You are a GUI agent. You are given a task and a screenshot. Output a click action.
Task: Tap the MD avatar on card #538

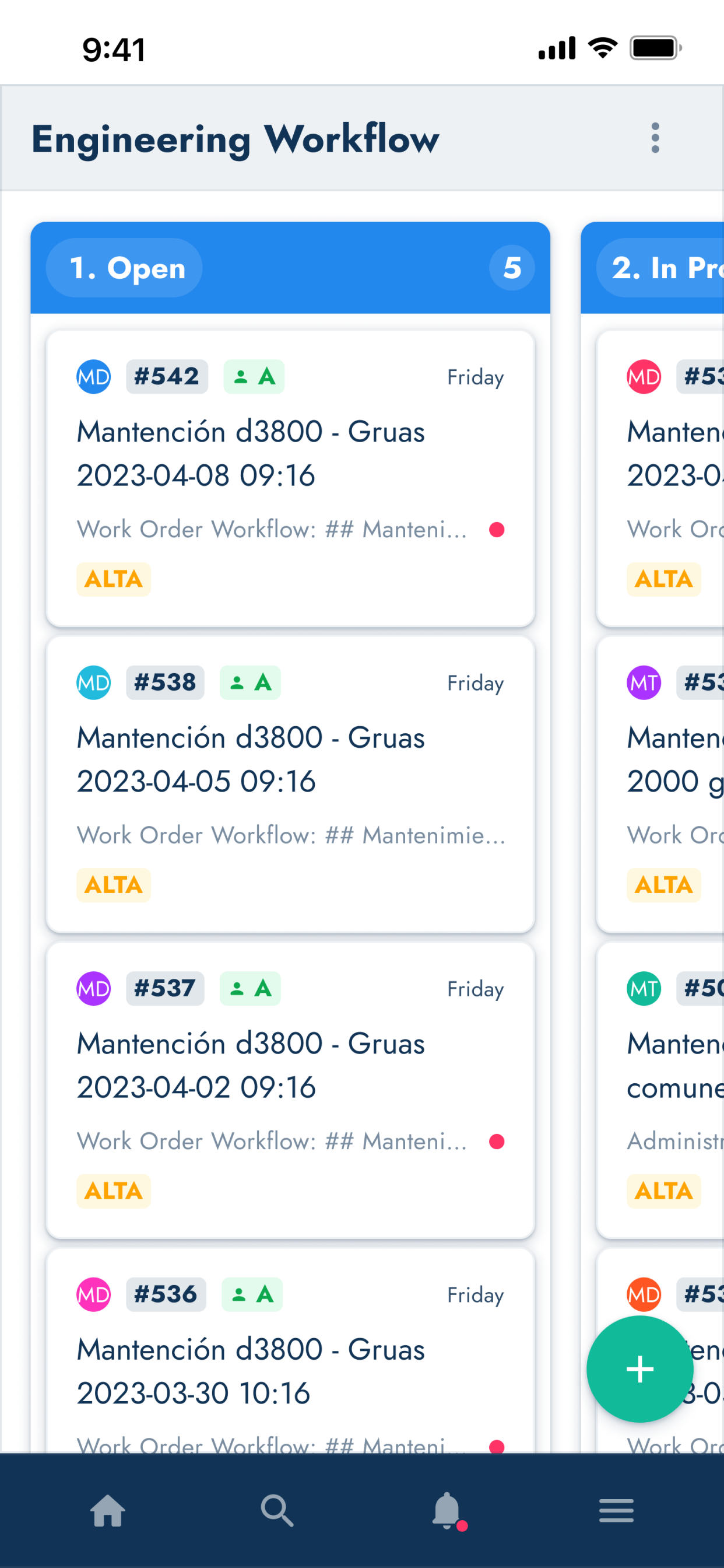tap(94, 682)
